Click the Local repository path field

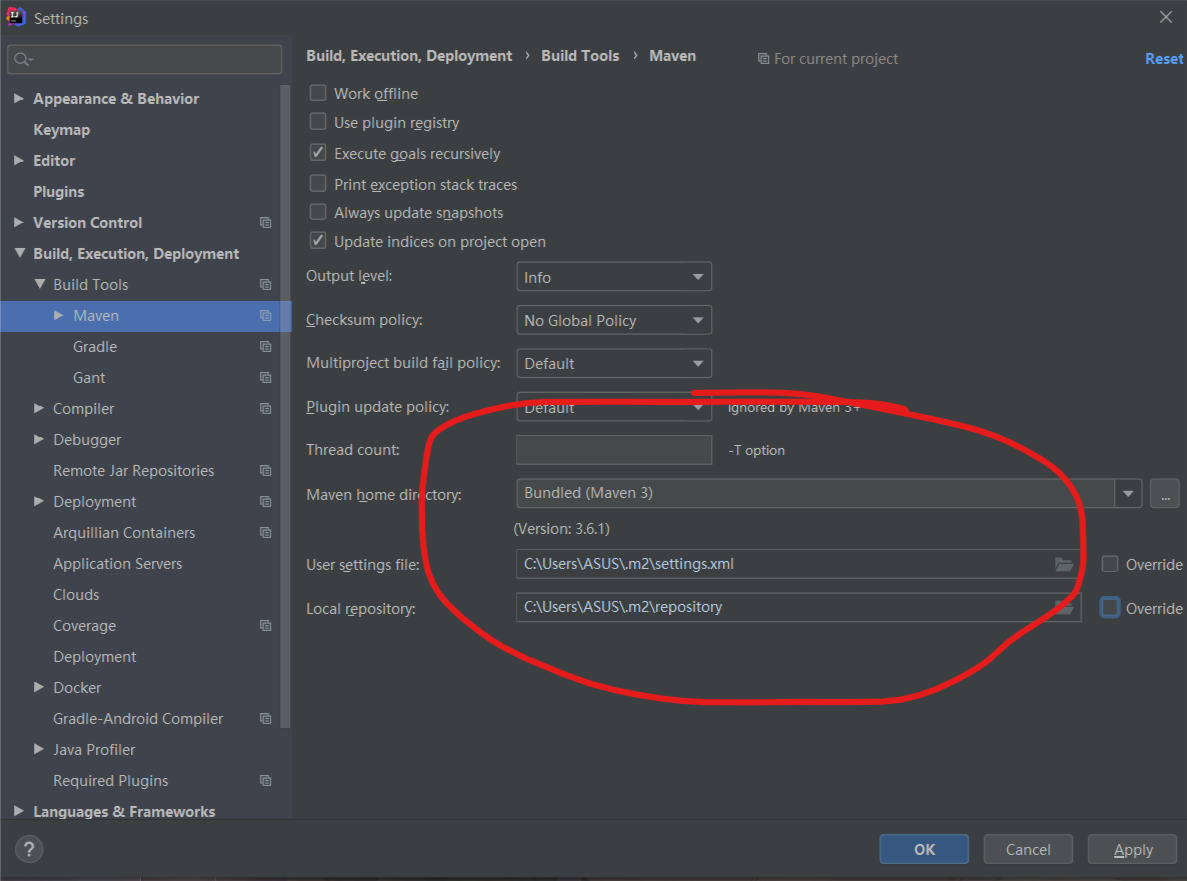tap(798, 608)
